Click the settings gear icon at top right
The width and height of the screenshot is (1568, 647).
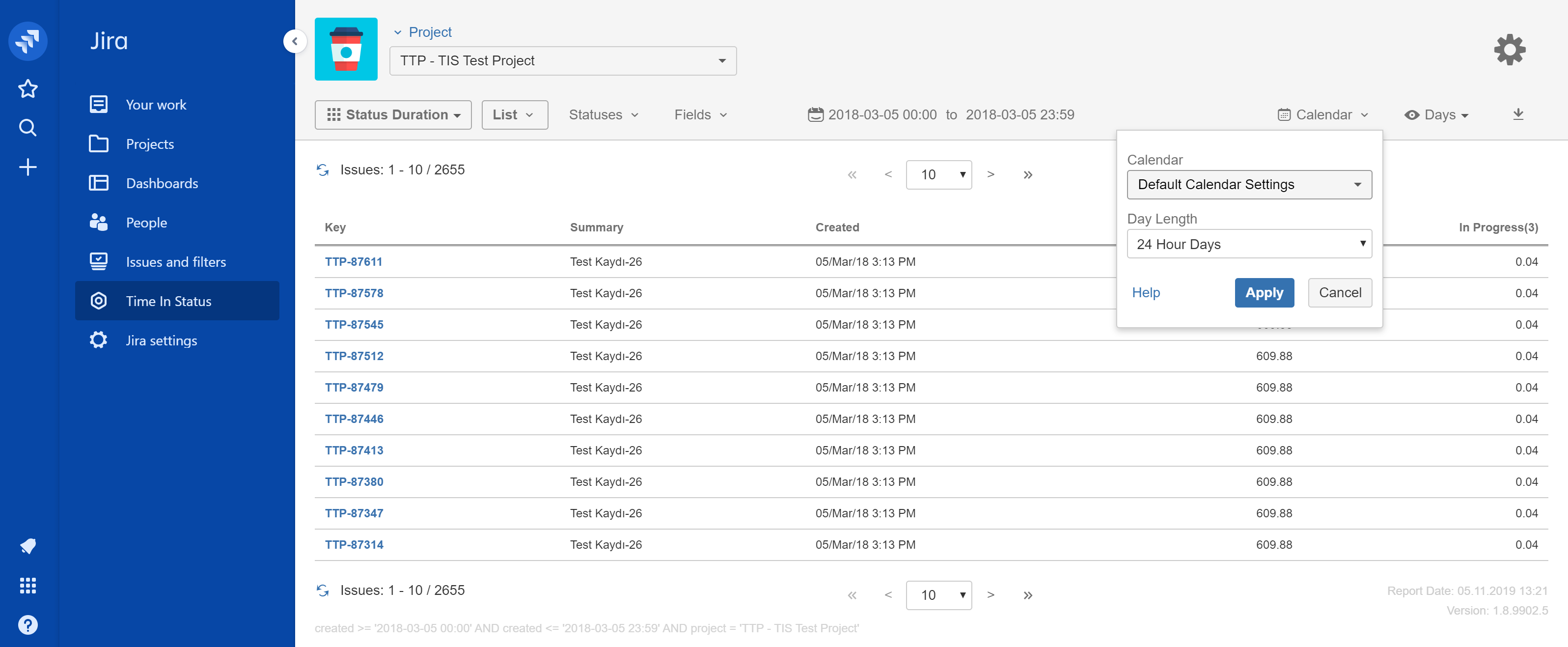pos(1509,50)
